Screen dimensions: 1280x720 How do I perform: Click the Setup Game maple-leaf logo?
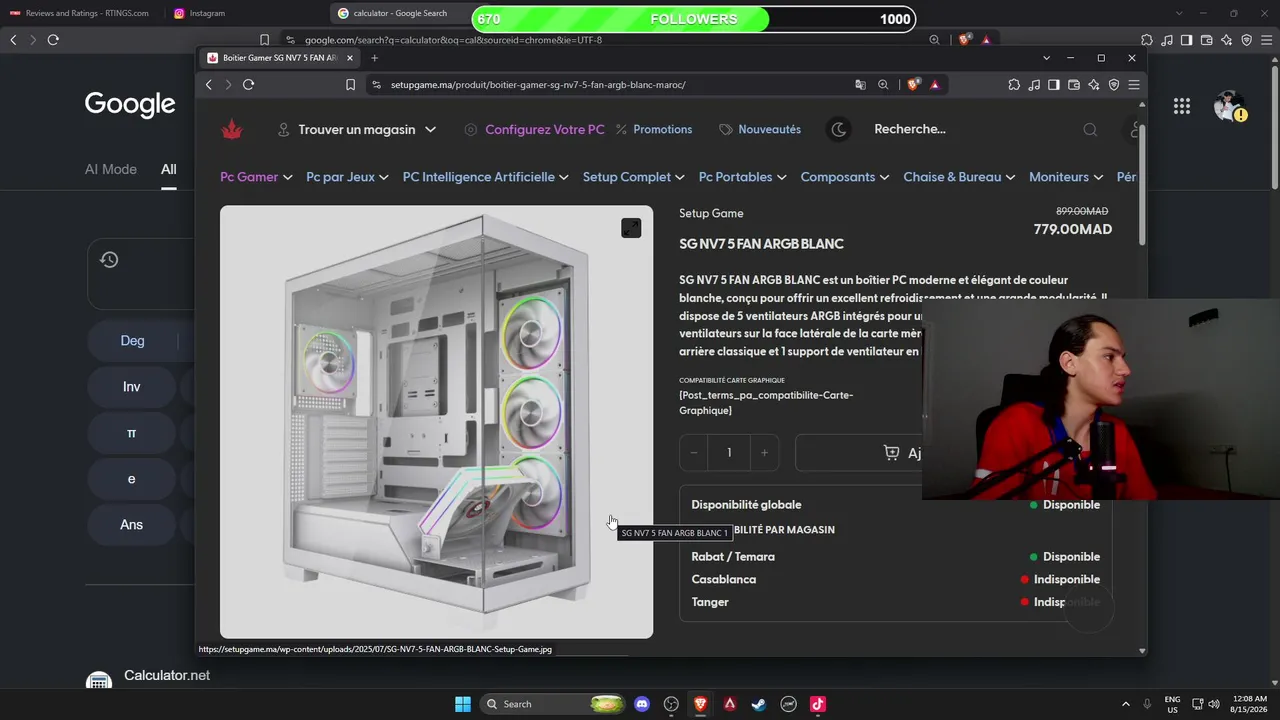tap(232, 129)
